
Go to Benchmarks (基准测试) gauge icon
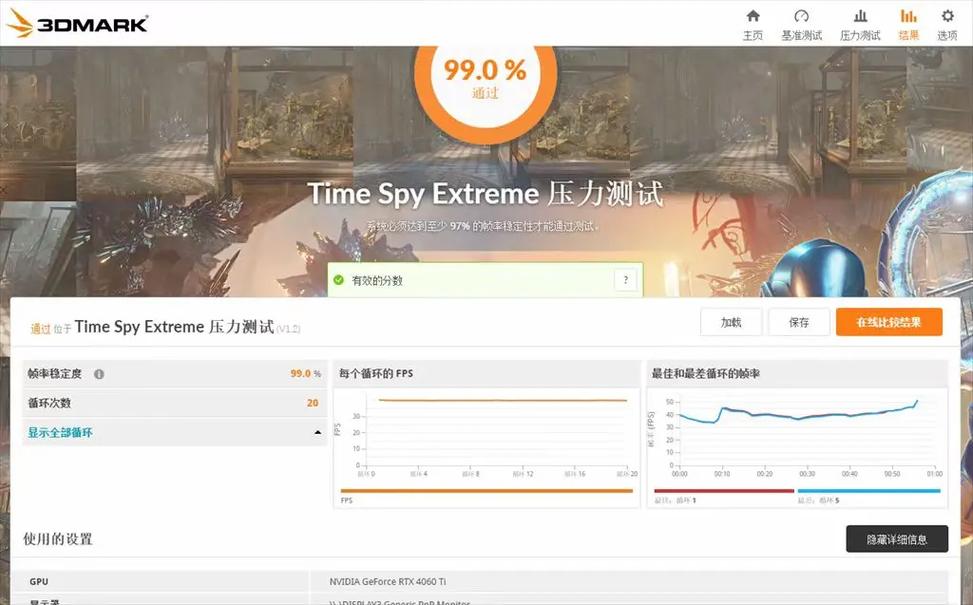pyautogui.click(x=801, y=17)
